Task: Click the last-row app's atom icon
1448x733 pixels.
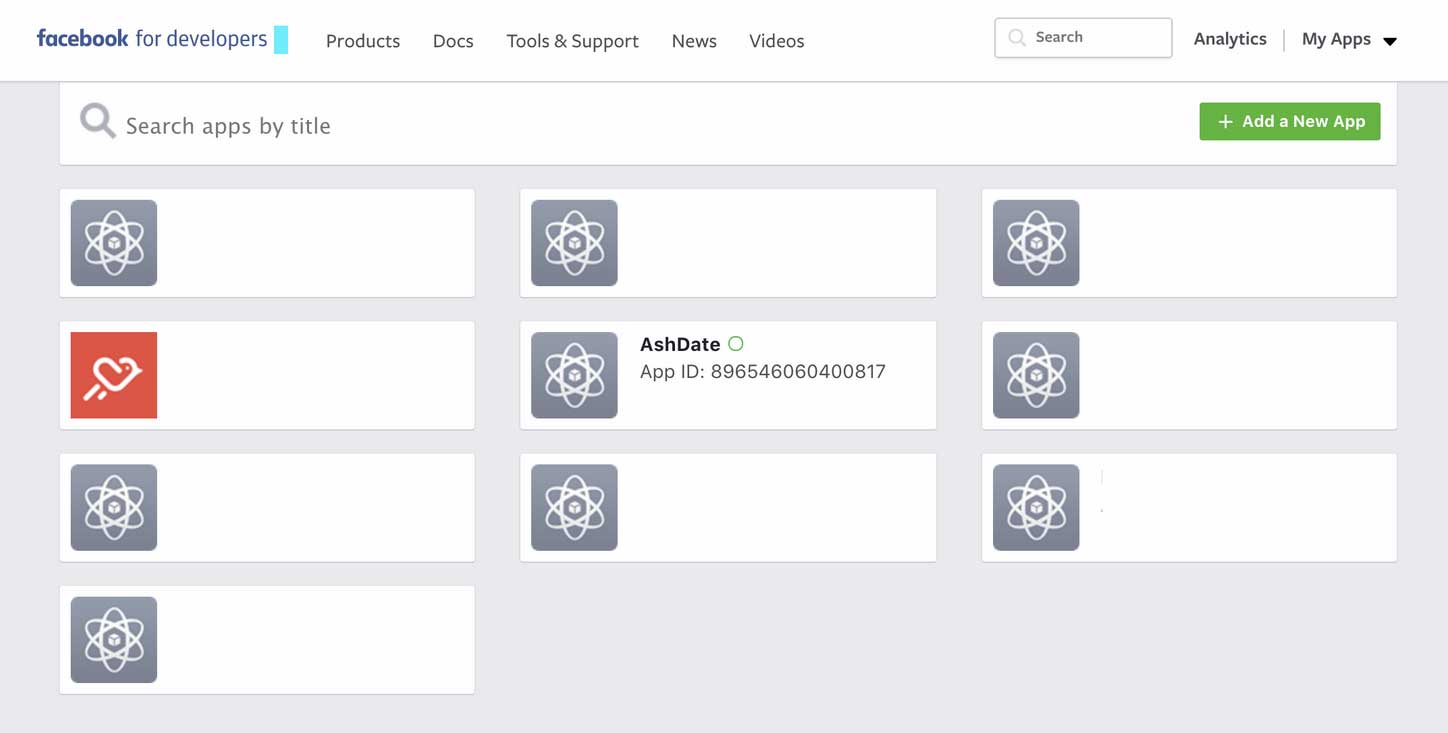Action: pos(114,640)
